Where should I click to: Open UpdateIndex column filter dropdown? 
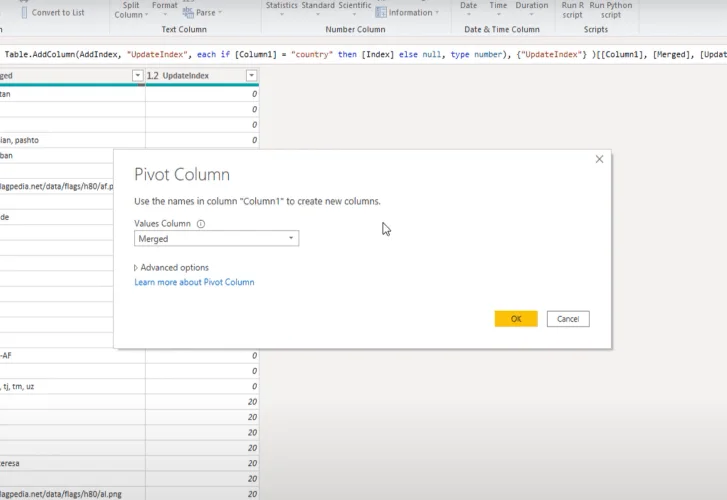coord(251,75)
